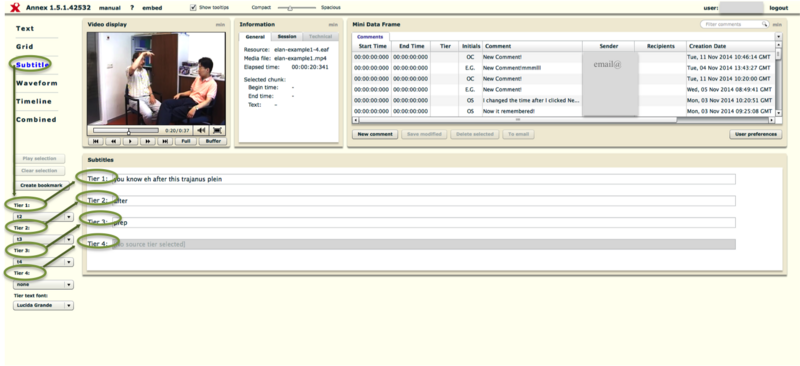Jump to the end of the video

click(x=165, y=141)
